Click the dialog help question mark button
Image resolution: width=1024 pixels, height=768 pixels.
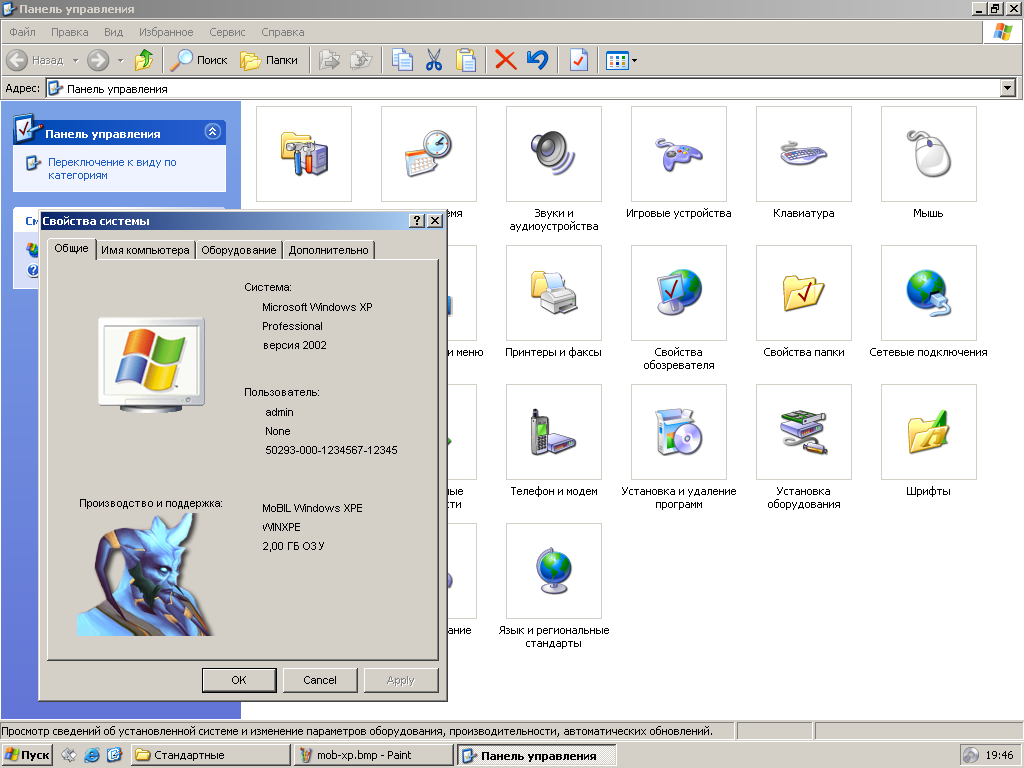tap(417, 221)
